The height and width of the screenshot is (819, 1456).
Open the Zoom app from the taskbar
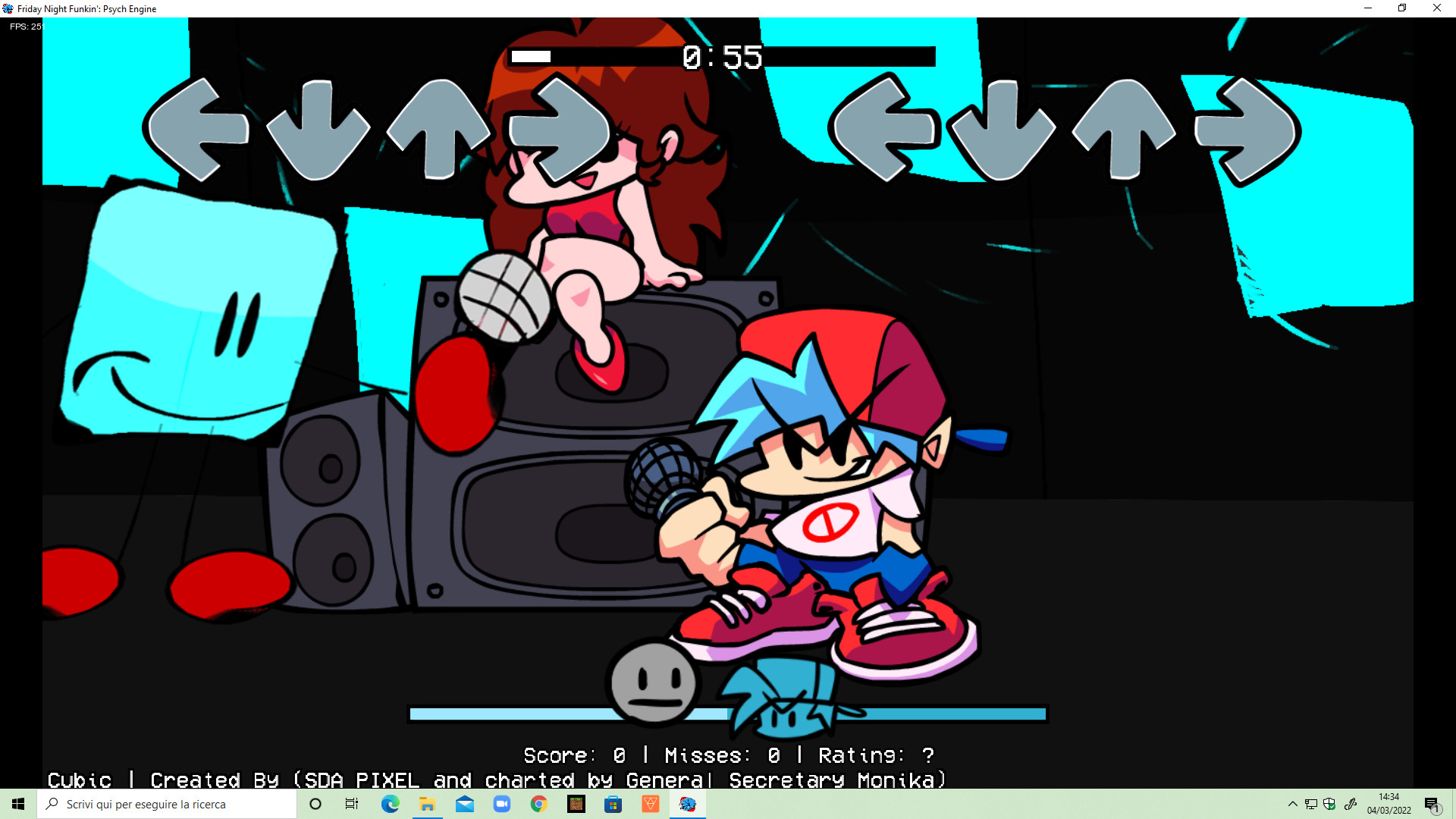click(502, 804)
